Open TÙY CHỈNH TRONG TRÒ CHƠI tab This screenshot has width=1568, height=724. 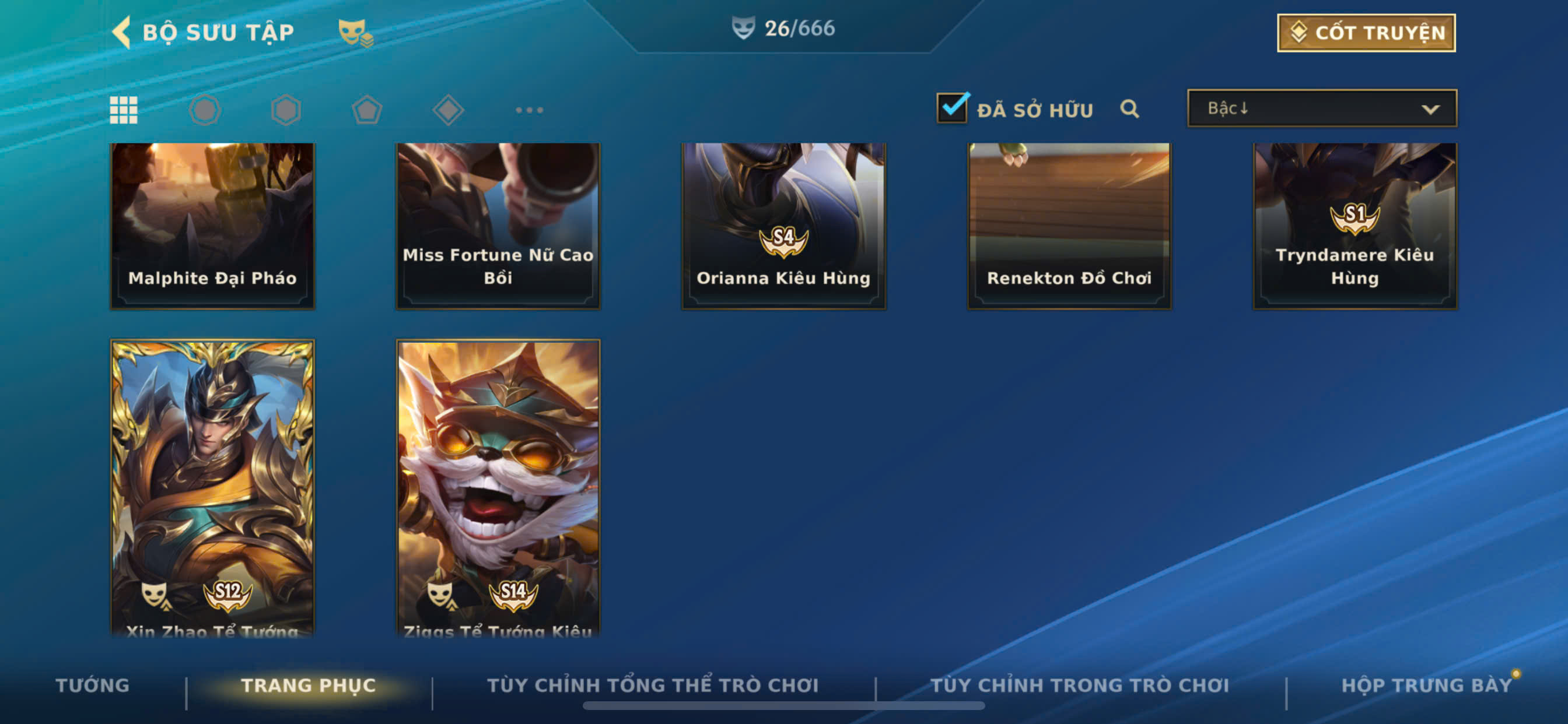pos(1079,685)
